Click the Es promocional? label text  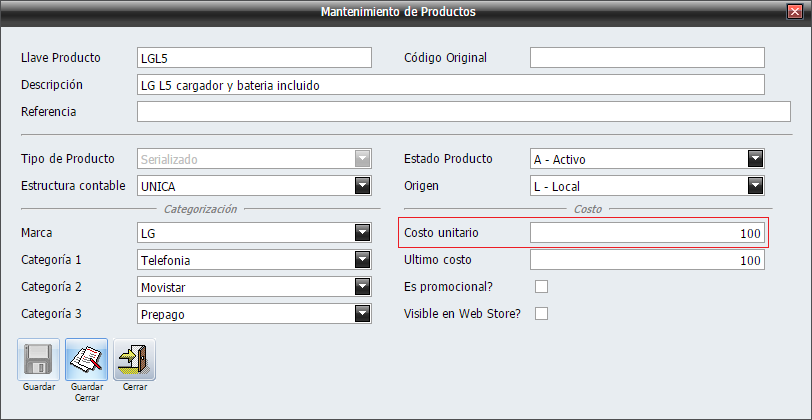click(448, 286)
